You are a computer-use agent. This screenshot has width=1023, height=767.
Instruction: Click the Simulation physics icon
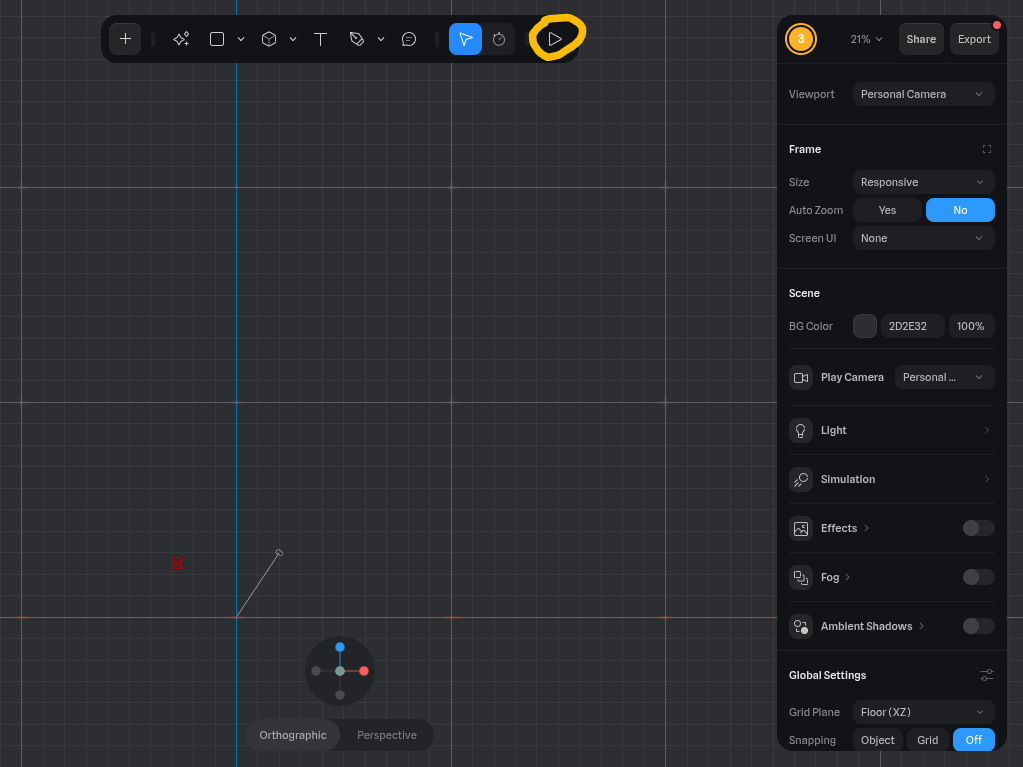click(801, 479)
